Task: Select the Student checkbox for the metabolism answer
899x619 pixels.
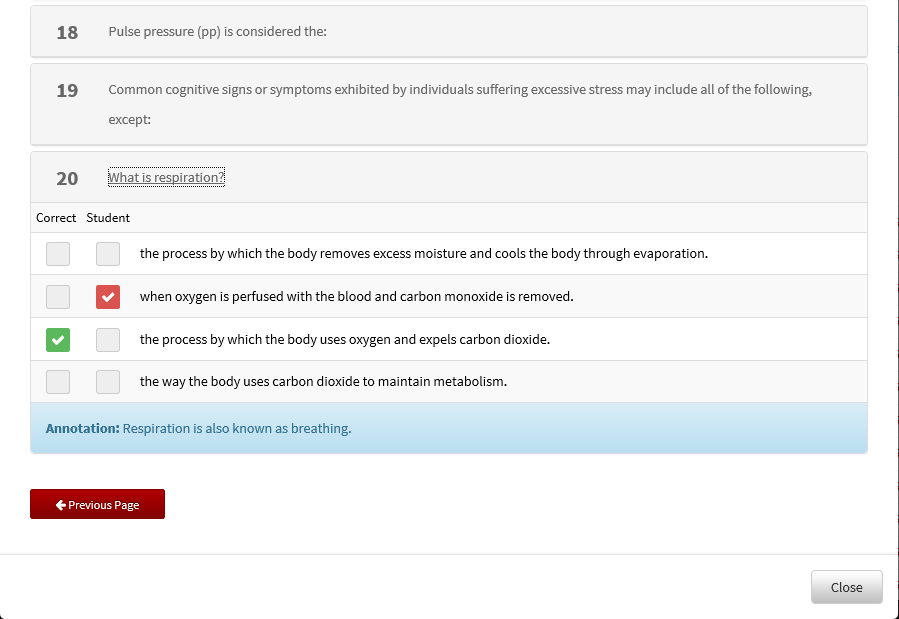Action: pyautogui.click(x=107, y=381)
